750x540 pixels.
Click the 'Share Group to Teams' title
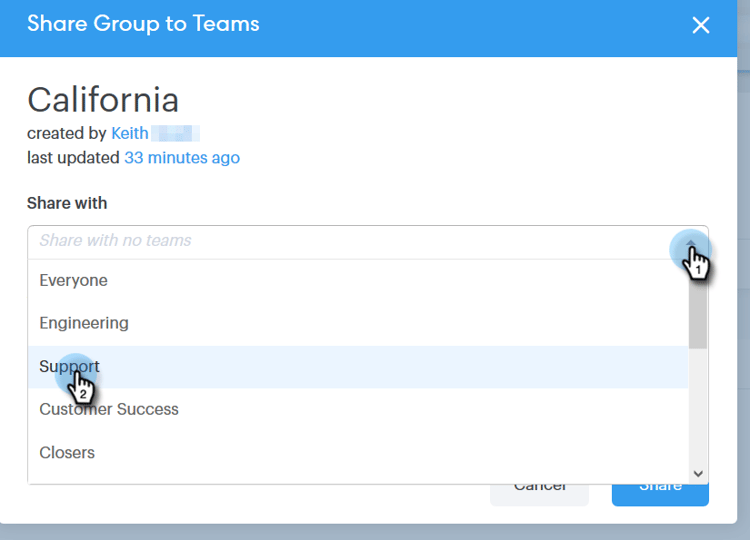pos(143,24)
